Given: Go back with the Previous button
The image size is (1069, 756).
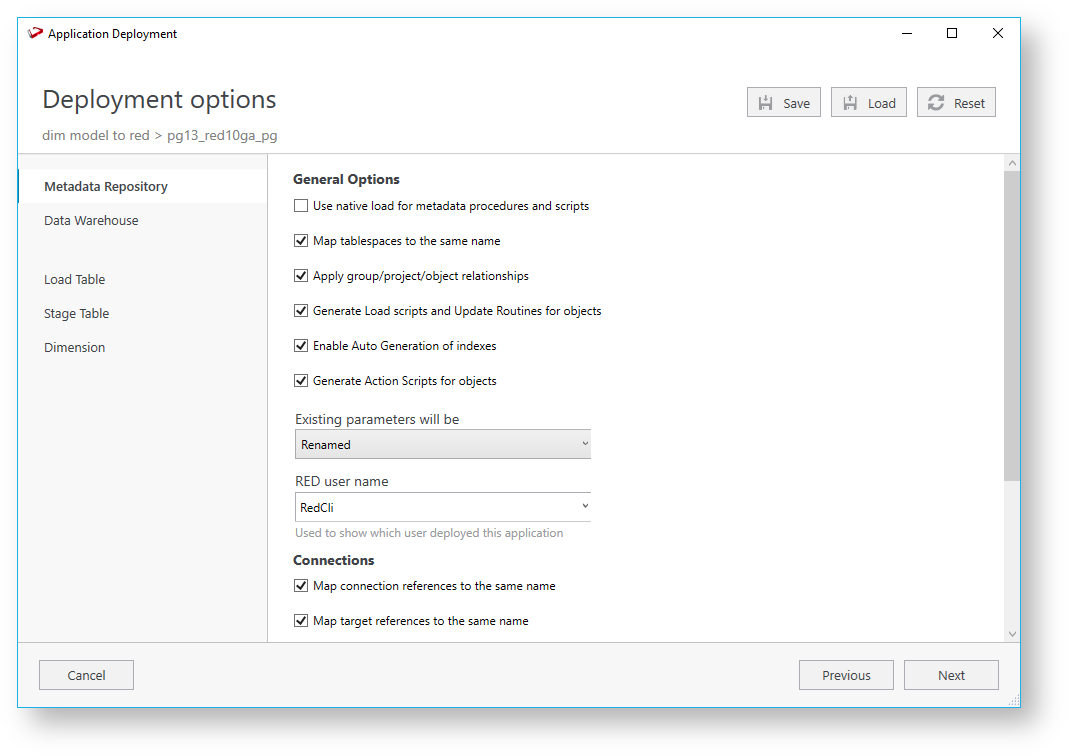Looking at the screenshot, I should click(x=846, y=676).
